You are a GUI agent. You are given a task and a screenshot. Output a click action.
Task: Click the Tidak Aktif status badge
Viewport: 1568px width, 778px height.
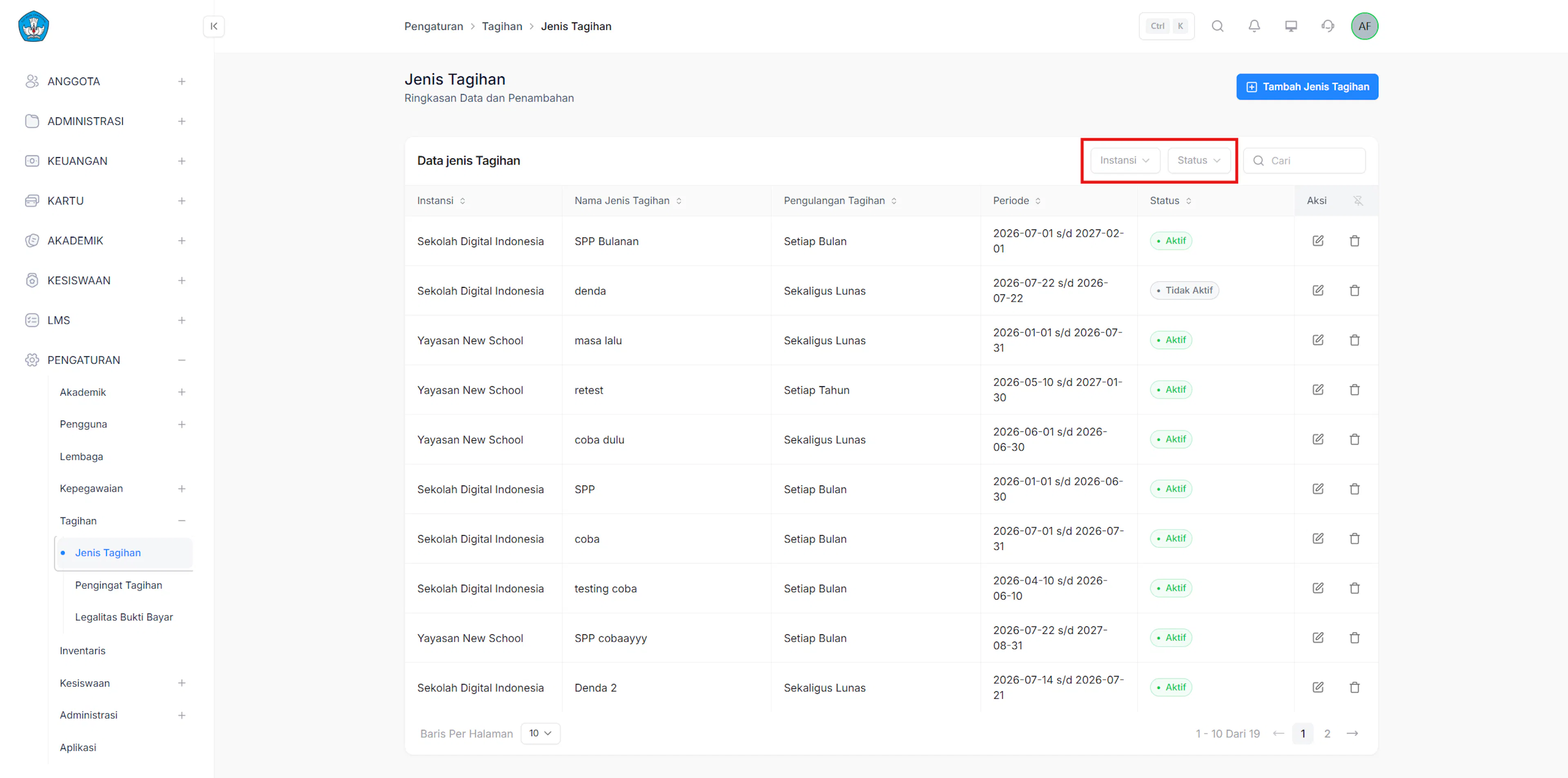pos(1184,291)
